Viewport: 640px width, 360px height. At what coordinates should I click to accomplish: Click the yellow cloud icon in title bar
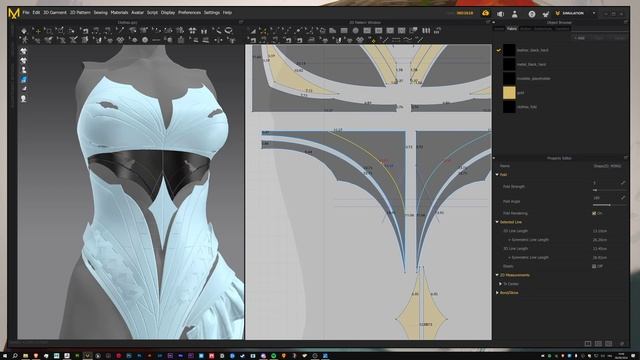[486, 13]
